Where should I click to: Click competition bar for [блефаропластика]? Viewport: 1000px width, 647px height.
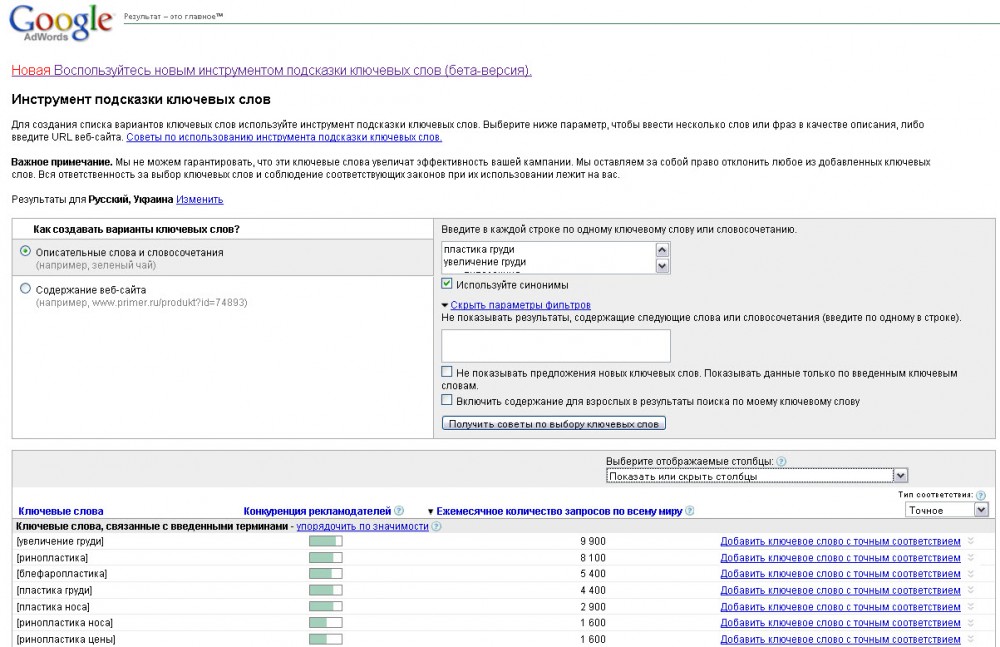point(325,574)
